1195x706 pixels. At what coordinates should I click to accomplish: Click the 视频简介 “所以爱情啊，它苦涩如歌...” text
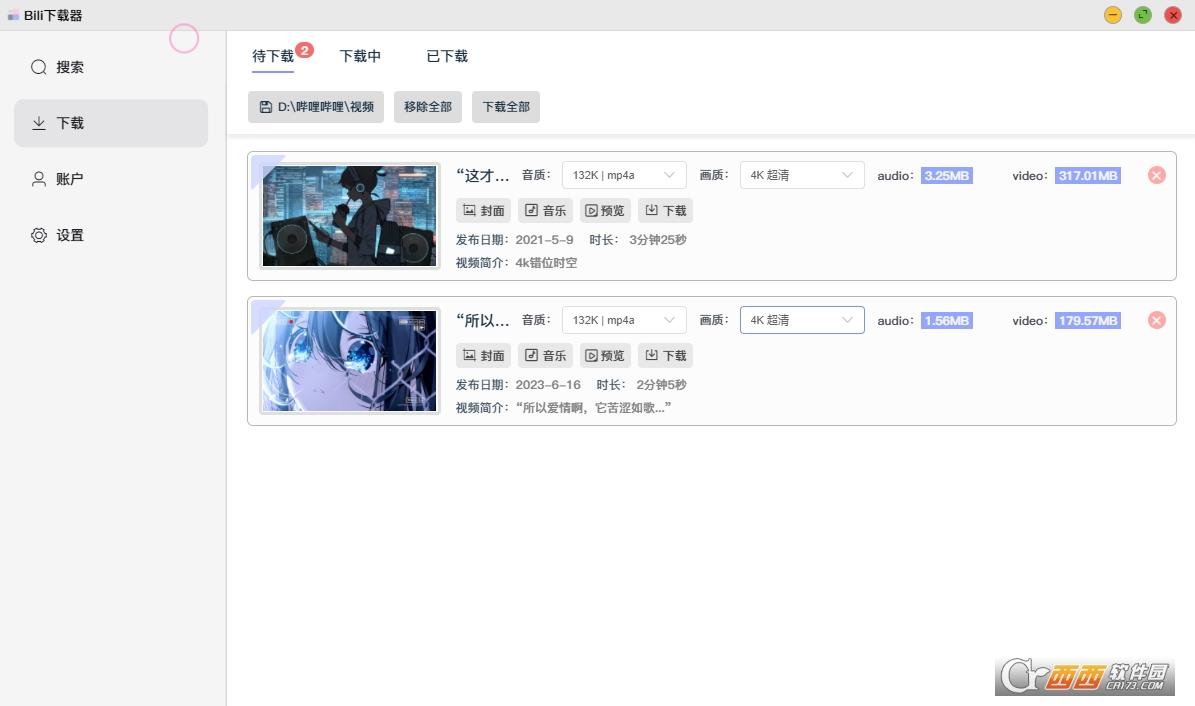[564, 408]
